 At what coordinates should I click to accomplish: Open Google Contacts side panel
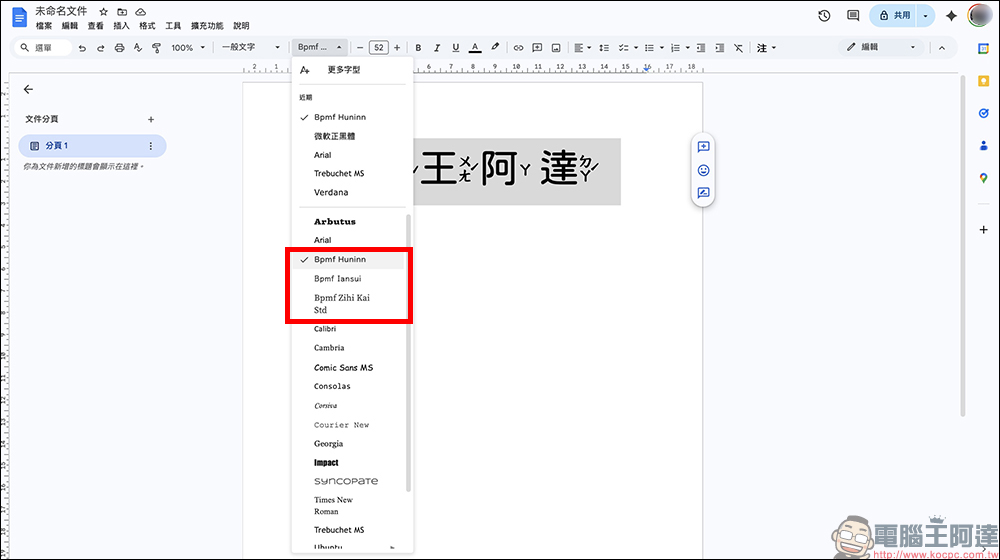983,146
